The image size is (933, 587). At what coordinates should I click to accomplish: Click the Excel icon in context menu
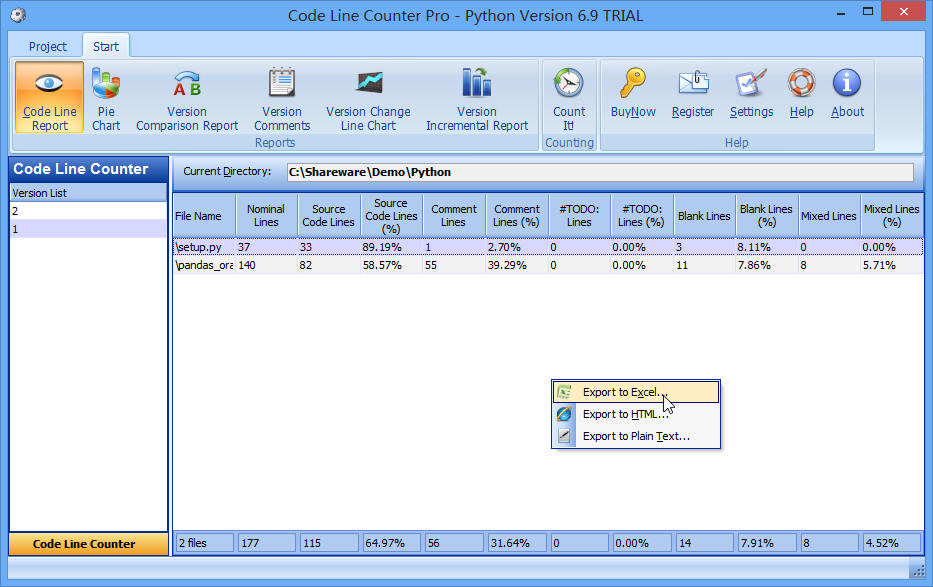pos(564,392)
